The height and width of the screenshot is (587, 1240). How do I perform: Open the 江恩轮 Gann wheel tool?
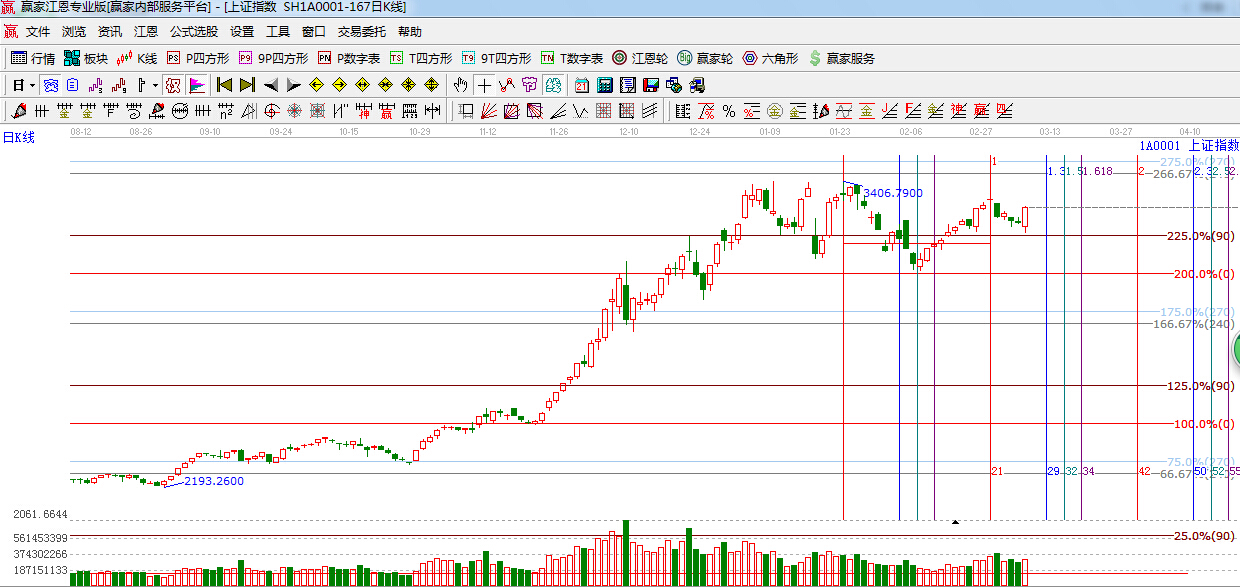pos(640,58)
